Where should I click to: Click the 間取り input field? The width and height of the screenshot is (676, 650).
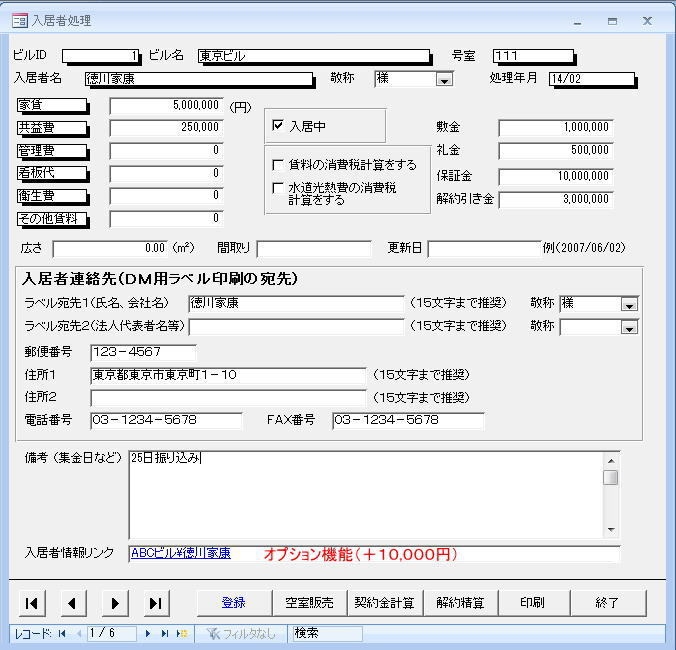pyautogui.click(x=314, y=249)
